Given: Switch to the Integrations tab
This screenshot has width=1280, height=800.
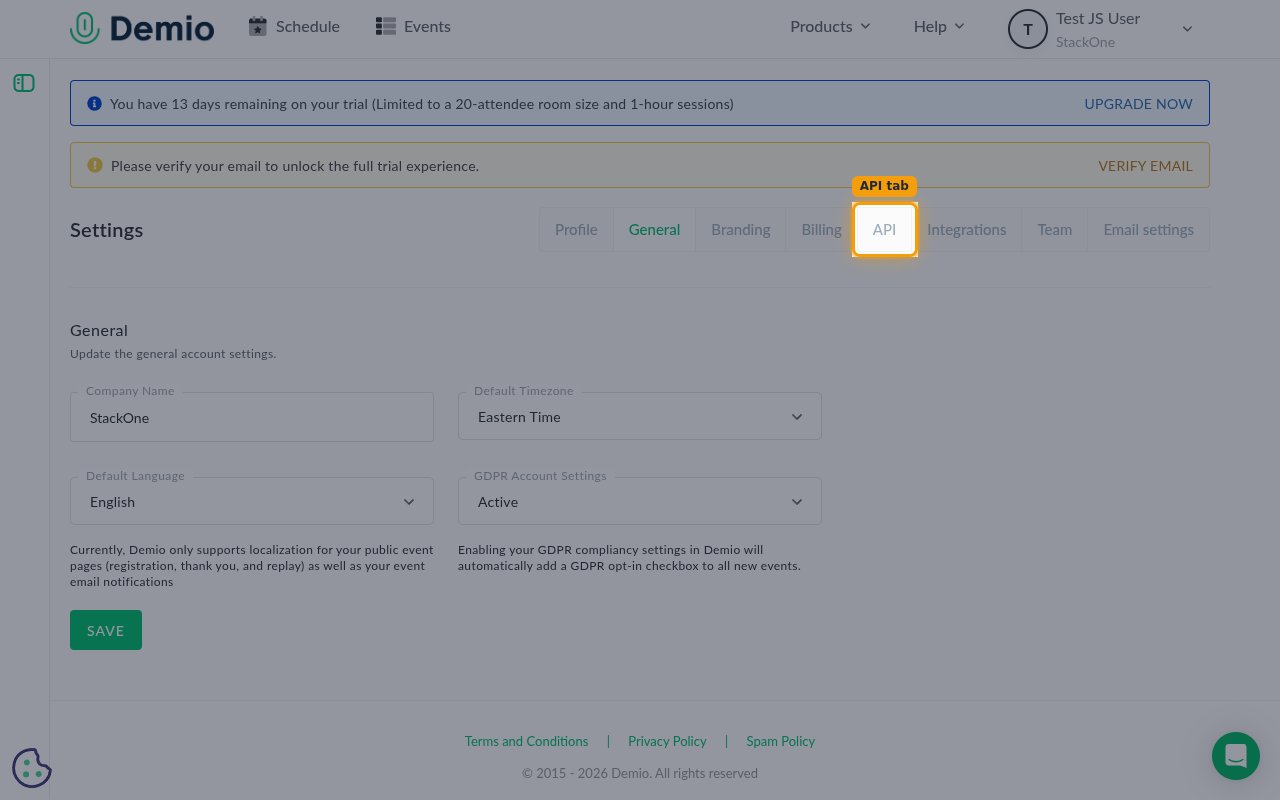Looking at the screenshot, I should point(966,229).
